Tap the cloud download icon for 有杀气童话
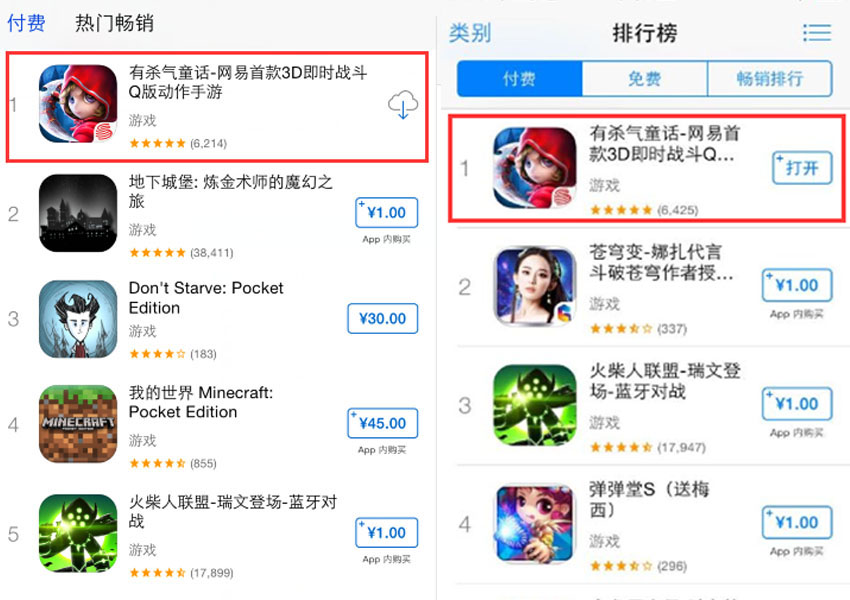Viewport: 850px width, 600px height. [403, 105]
